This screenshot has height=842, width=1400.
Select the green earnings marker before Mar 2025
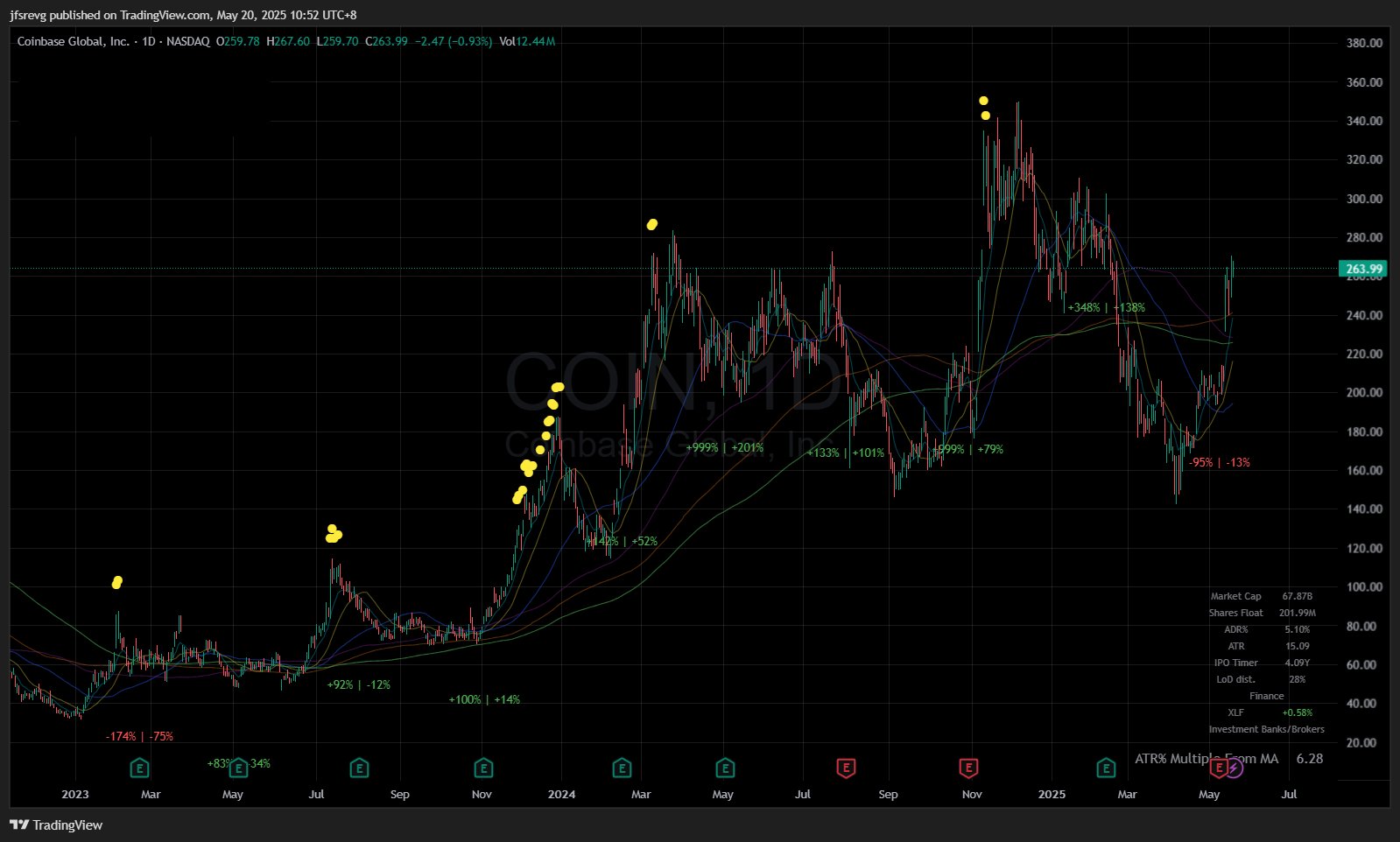tap(1107, 768)
